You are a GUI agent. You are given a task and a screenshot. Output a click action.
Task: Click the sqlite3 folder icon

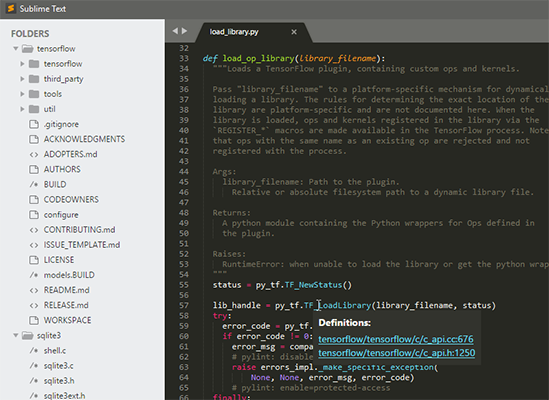(x=27, y=335)
